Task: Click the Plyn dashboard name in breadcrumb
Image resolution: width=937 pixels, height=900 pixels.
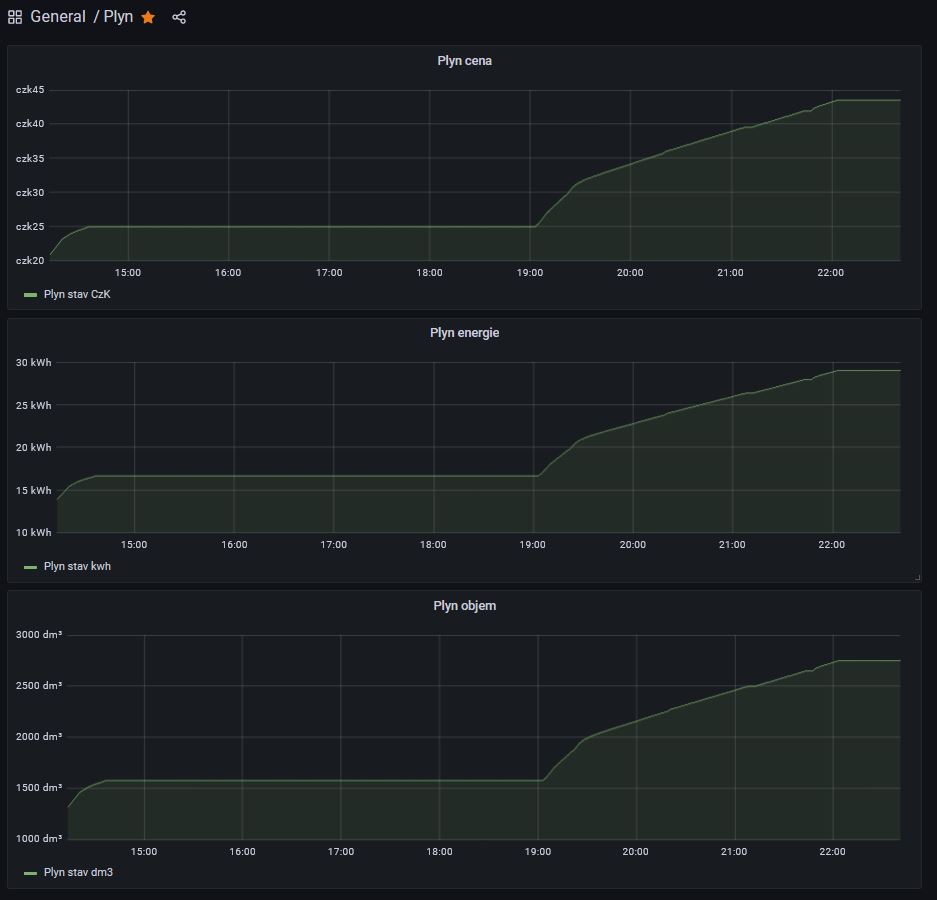Action: click(118, 17)
